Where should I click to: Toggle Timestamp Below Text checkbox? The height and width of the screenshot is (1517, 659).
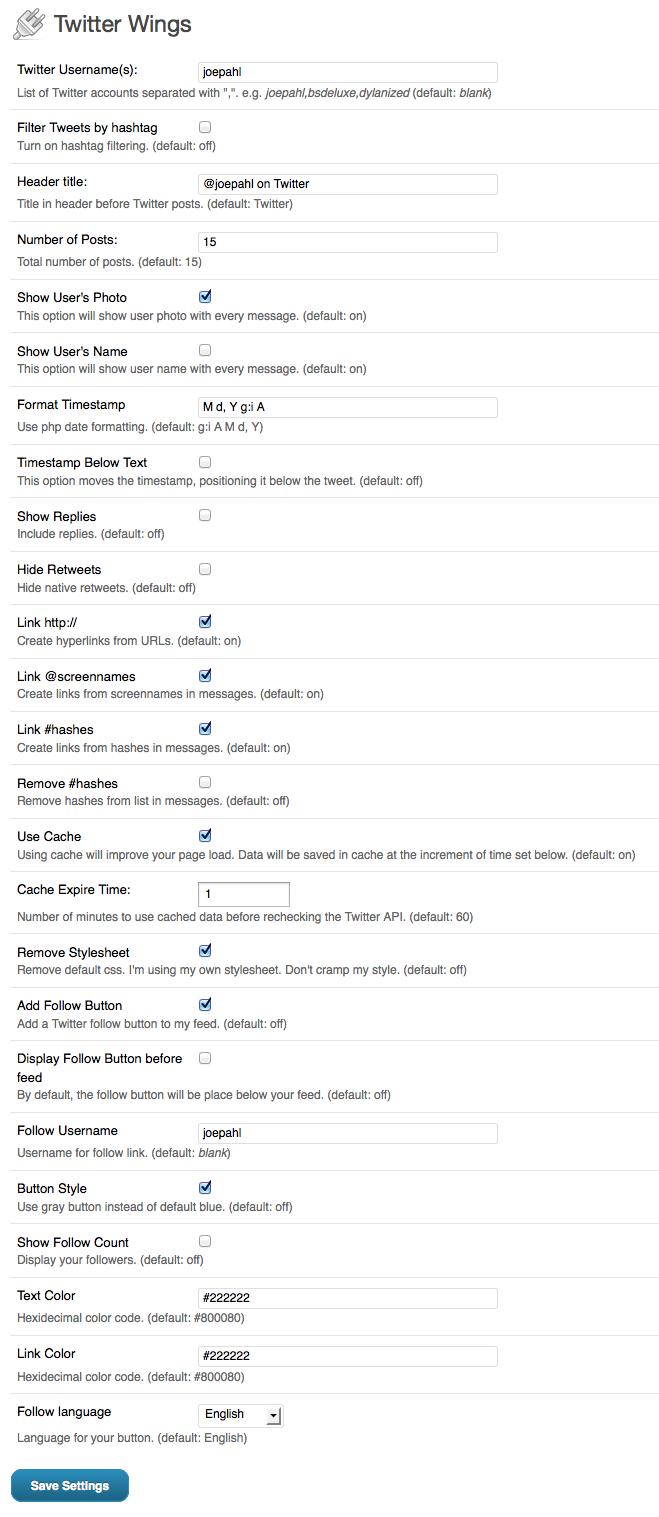point(205,462)
